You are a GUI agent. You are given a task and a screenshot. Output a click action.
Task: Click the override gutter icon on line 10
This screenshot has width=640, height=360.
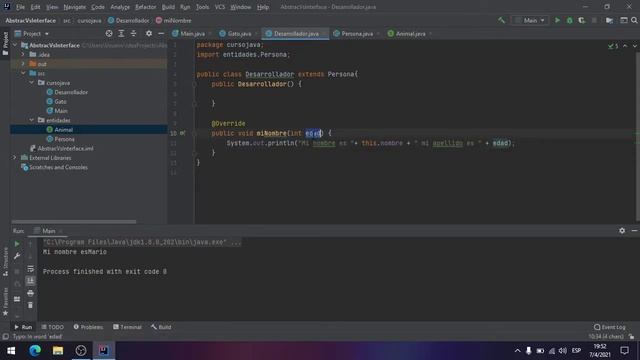click(183, 133)
